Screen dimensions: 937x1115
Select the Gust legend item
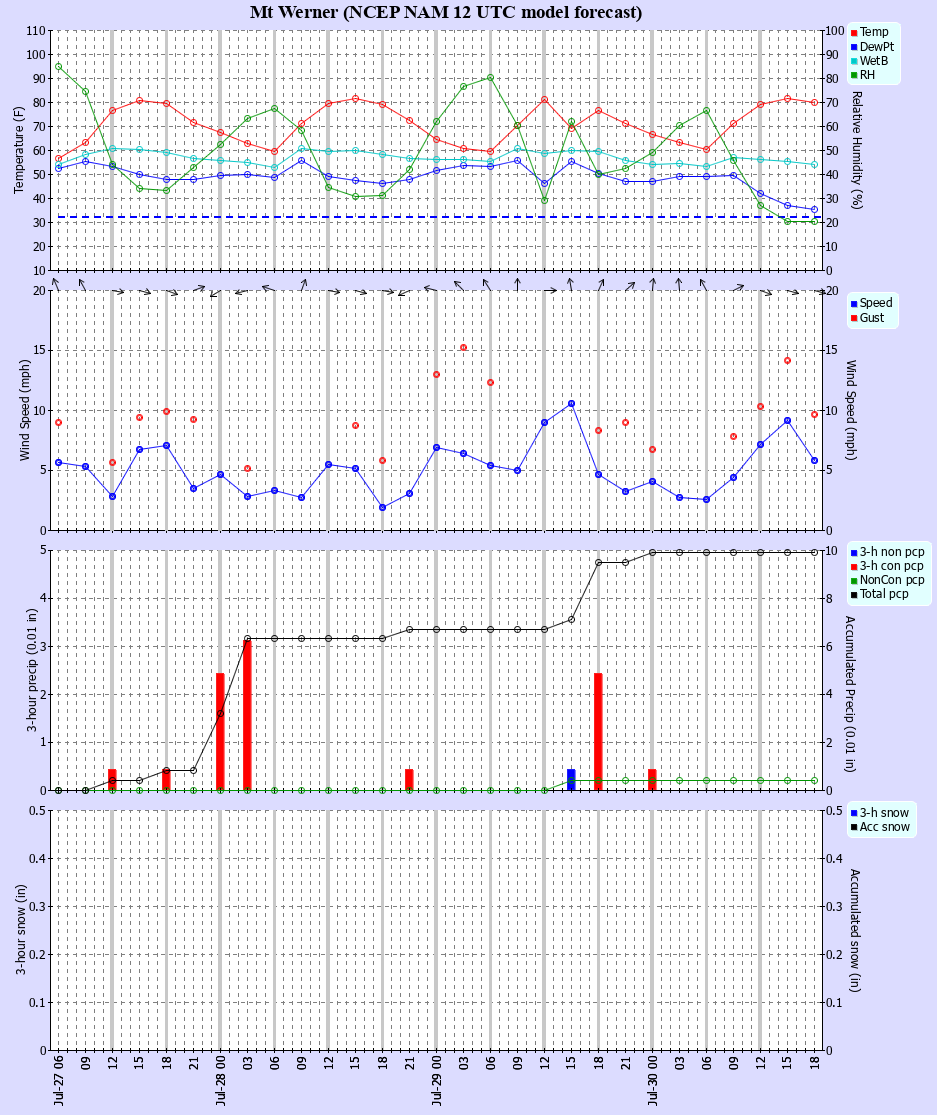click(867, 318)
